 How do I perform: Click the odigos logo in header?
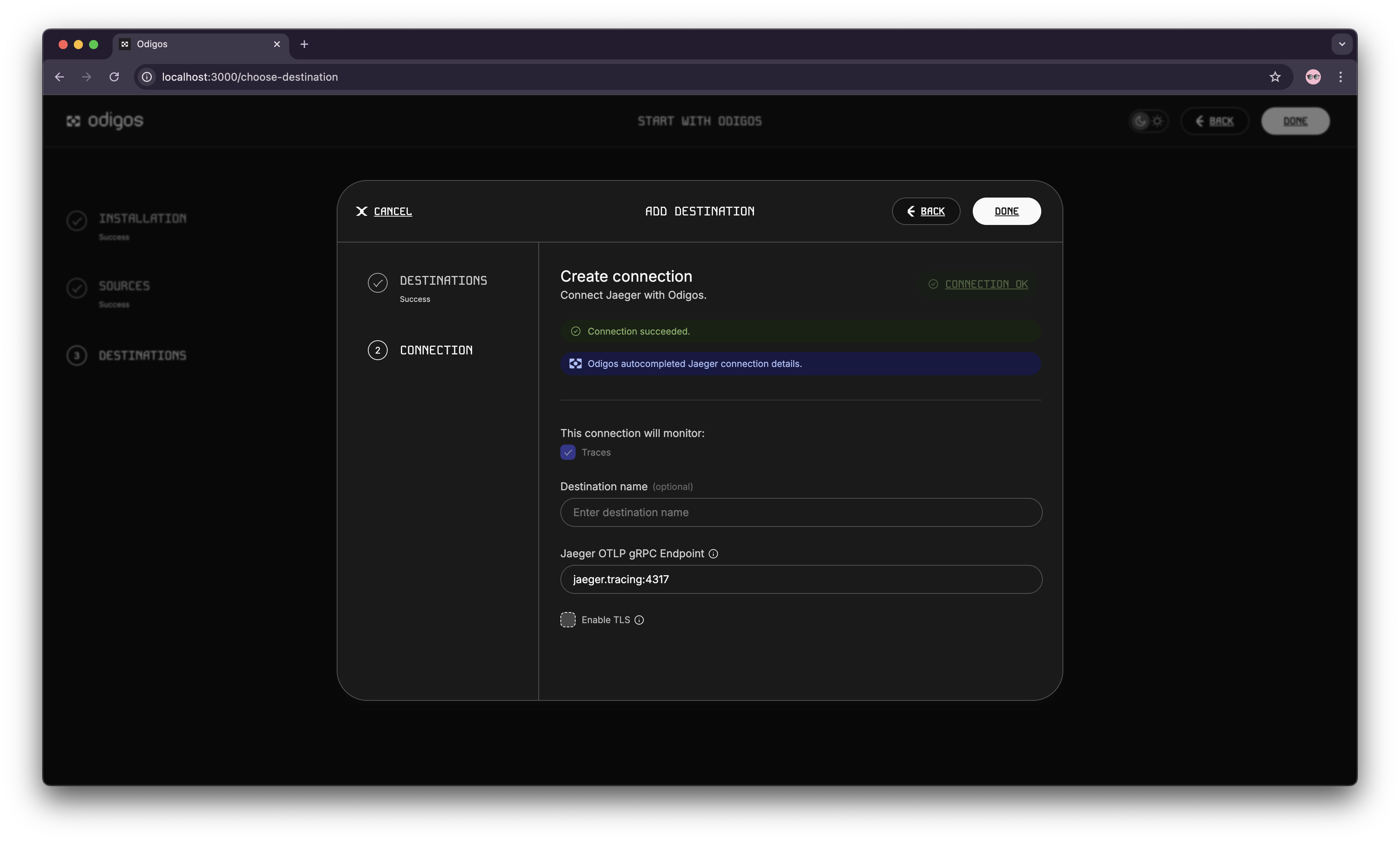click(105, 121)
